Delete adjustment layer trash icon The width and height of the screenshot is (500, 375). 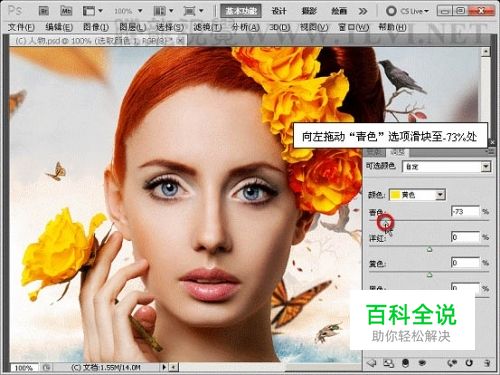pyautogui.click(x=487, y=363)
